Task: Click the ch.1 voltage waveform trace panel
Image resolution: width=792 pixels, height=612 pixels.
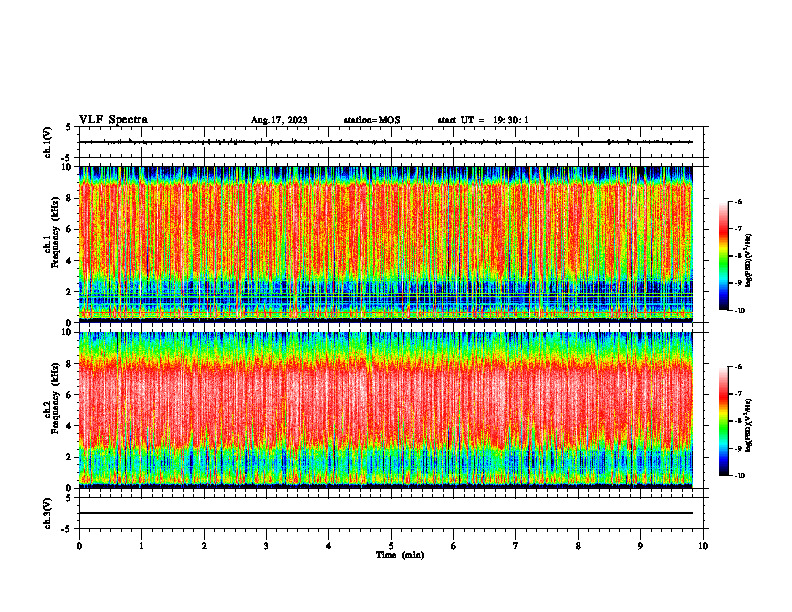Action: (x=391, y=142)
